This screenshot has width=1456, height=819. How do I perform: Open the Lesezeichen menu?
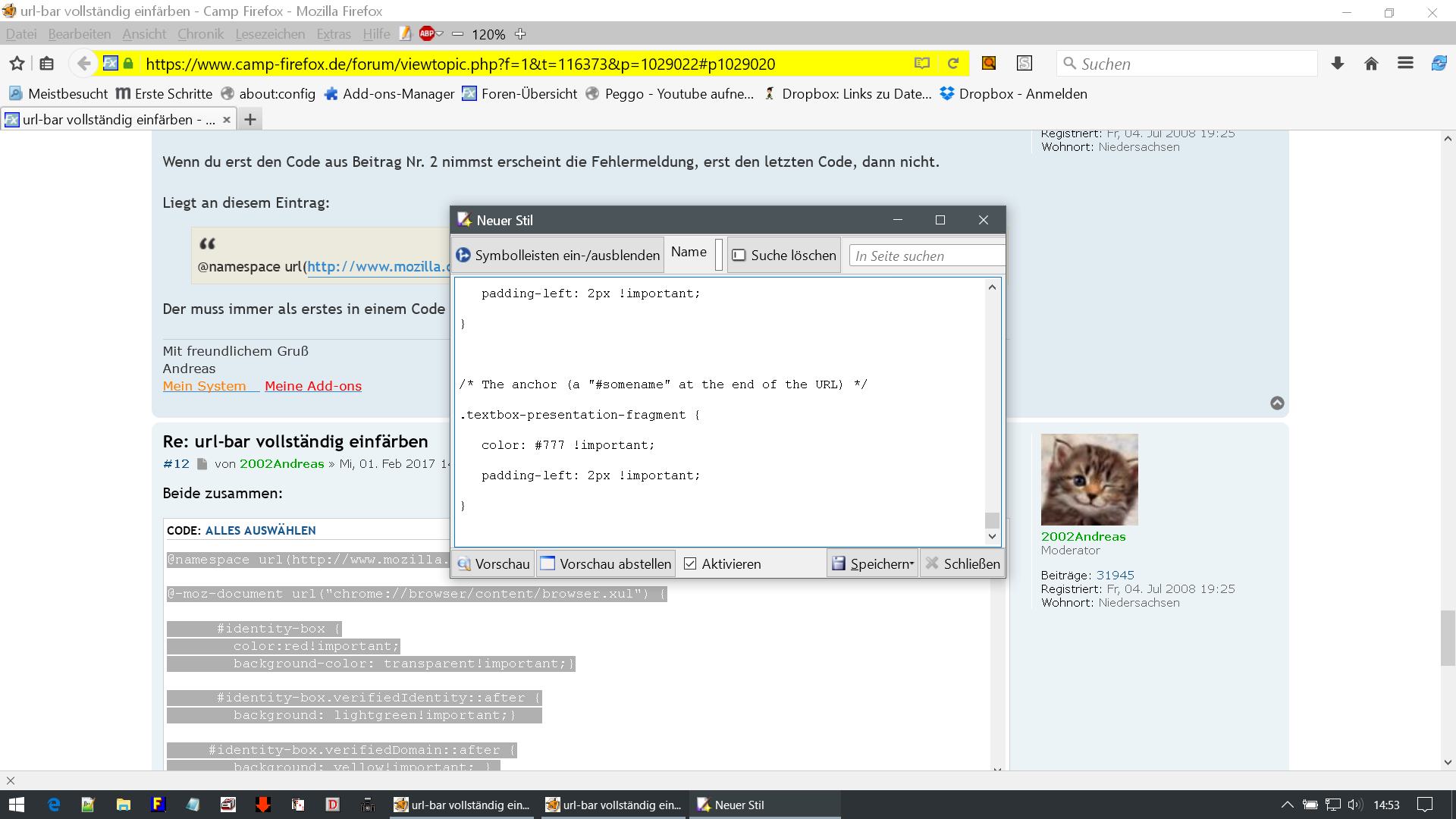tap(270, 34)
